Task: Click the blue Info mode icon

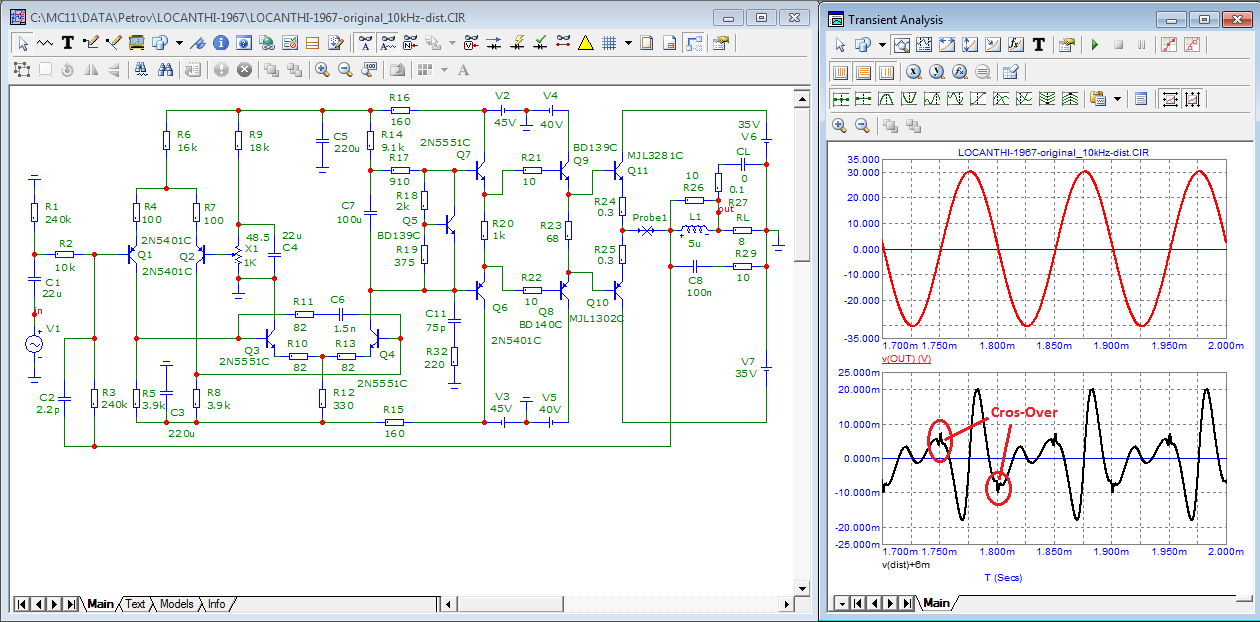Action: coord(221,43)
